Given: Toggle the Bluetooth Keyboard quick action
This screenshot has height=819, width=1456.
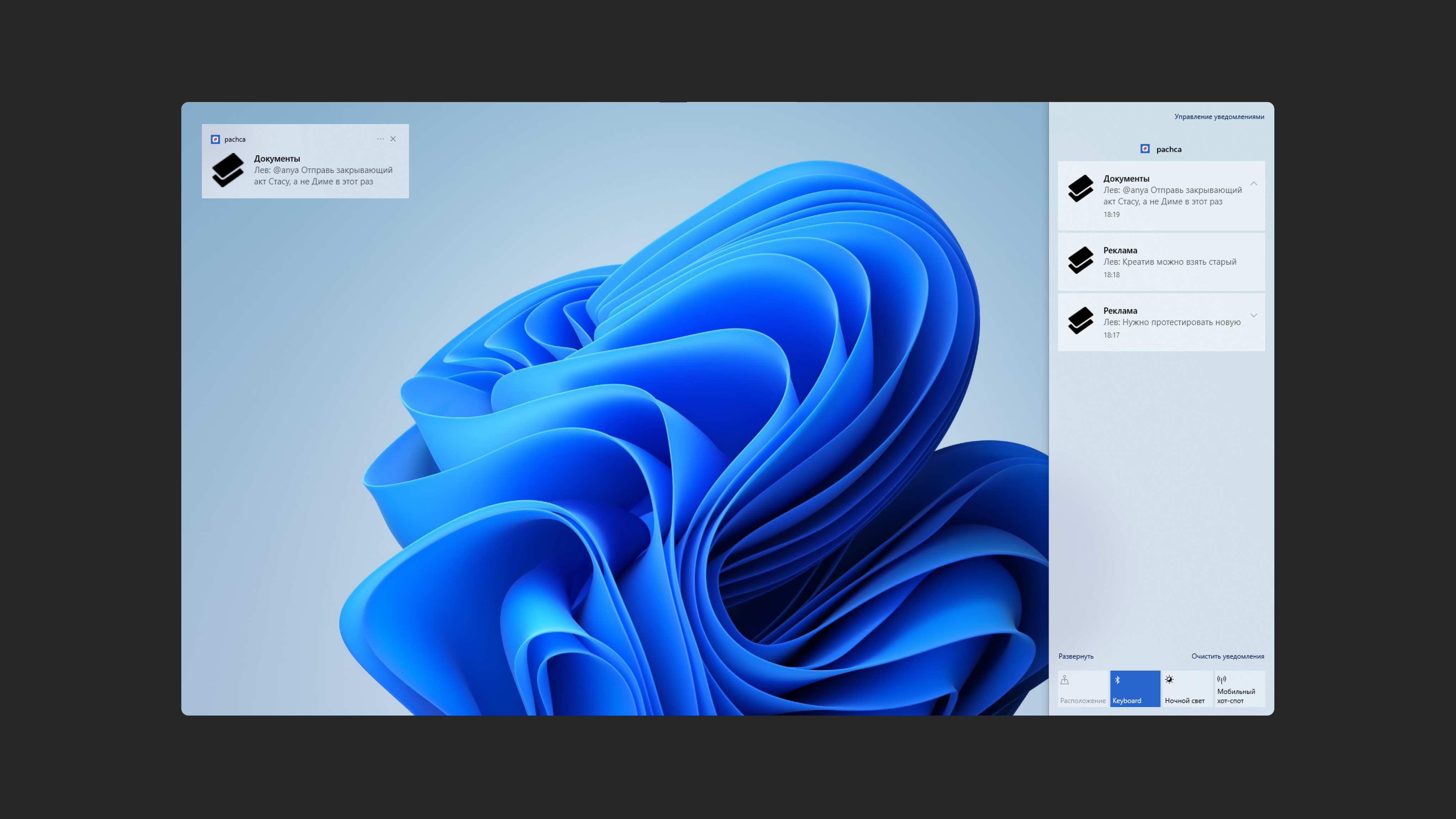Looking at the screenshot, I should (1134, 689).
